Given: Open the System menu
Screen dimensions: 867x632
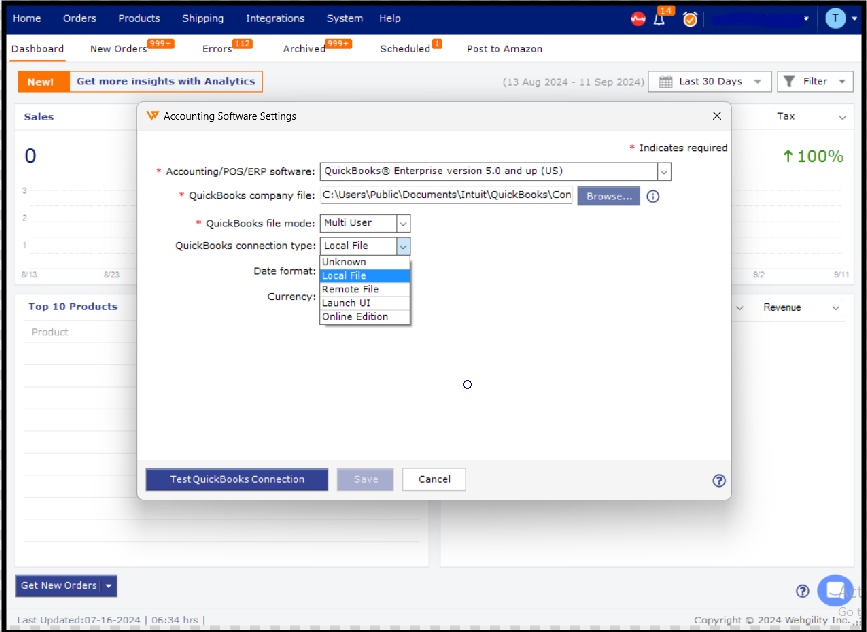Looking at the screenshot, I should pos(344,18).
